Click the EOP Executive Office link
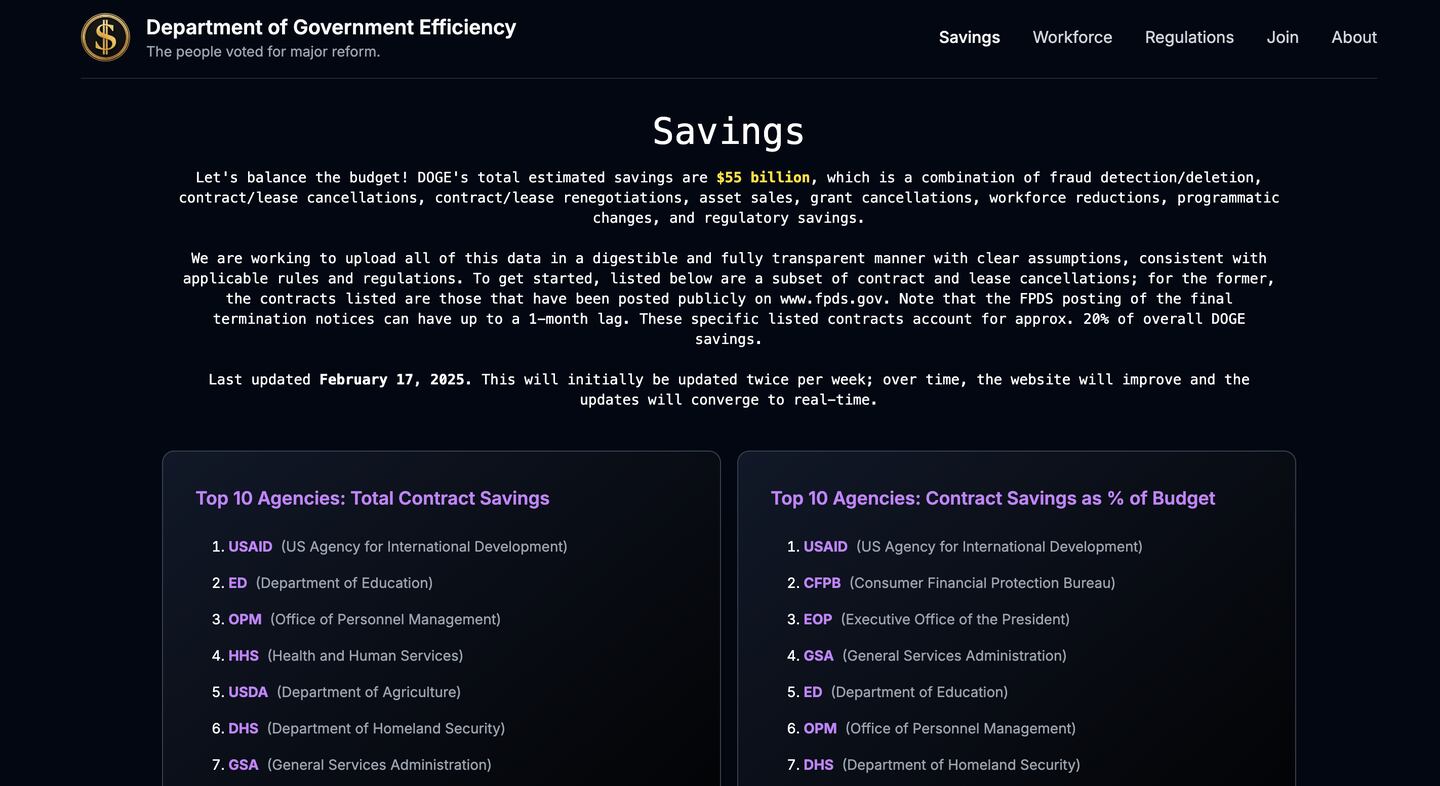The width and height of the screenshot is (1440, 786). 818,619
